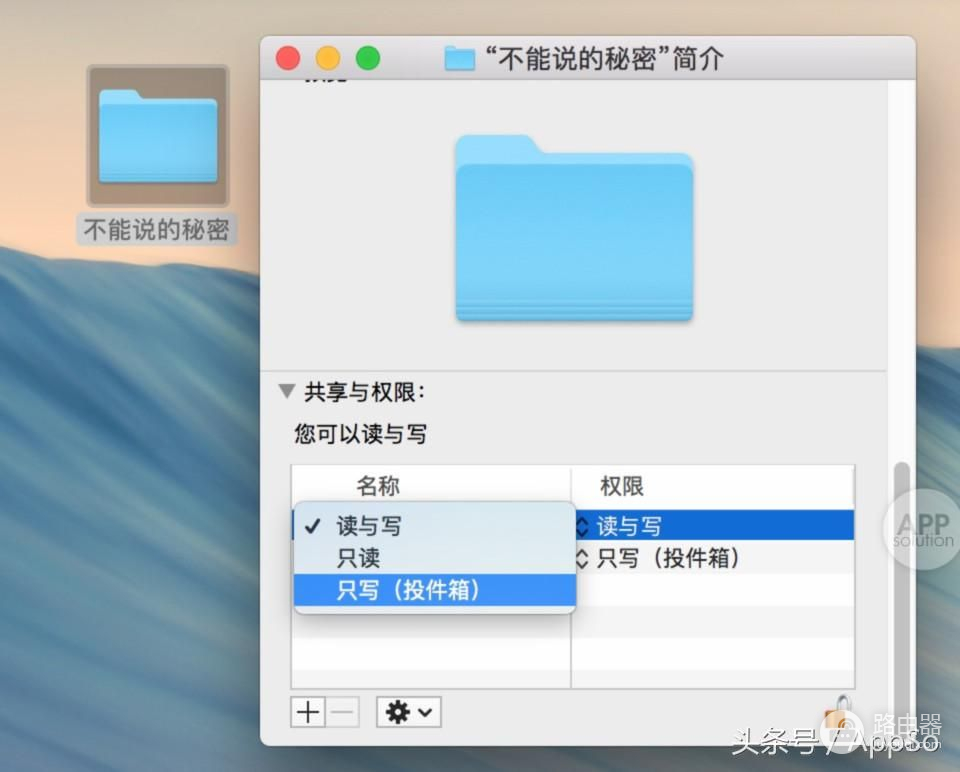Open the 只写（投件箱） permission dropdown in the second row

713,558
